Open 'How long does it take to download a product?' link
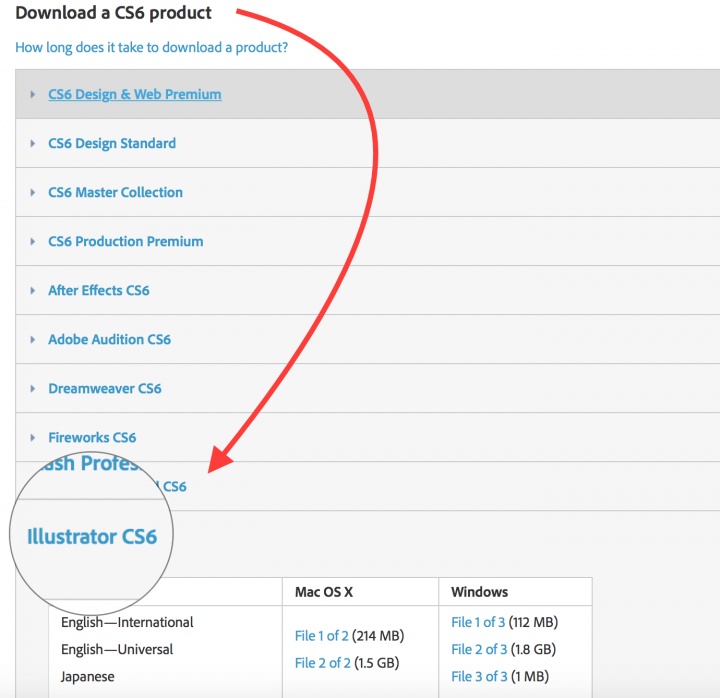 pyautogui.click(x=152, y=47)
